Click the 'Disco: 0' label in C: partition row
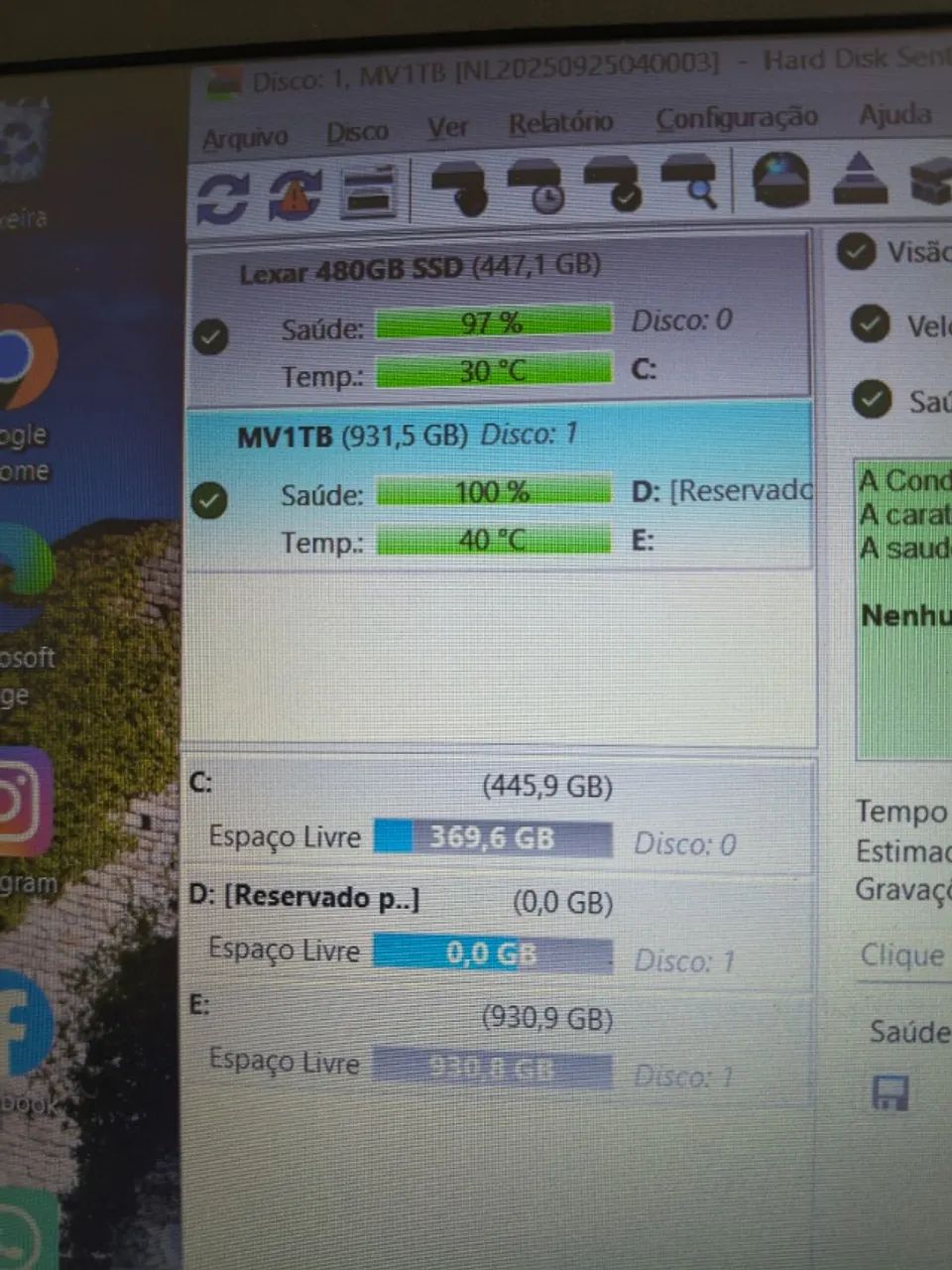The width and height of the screenshot is (952, 1270). coord(685,843)
